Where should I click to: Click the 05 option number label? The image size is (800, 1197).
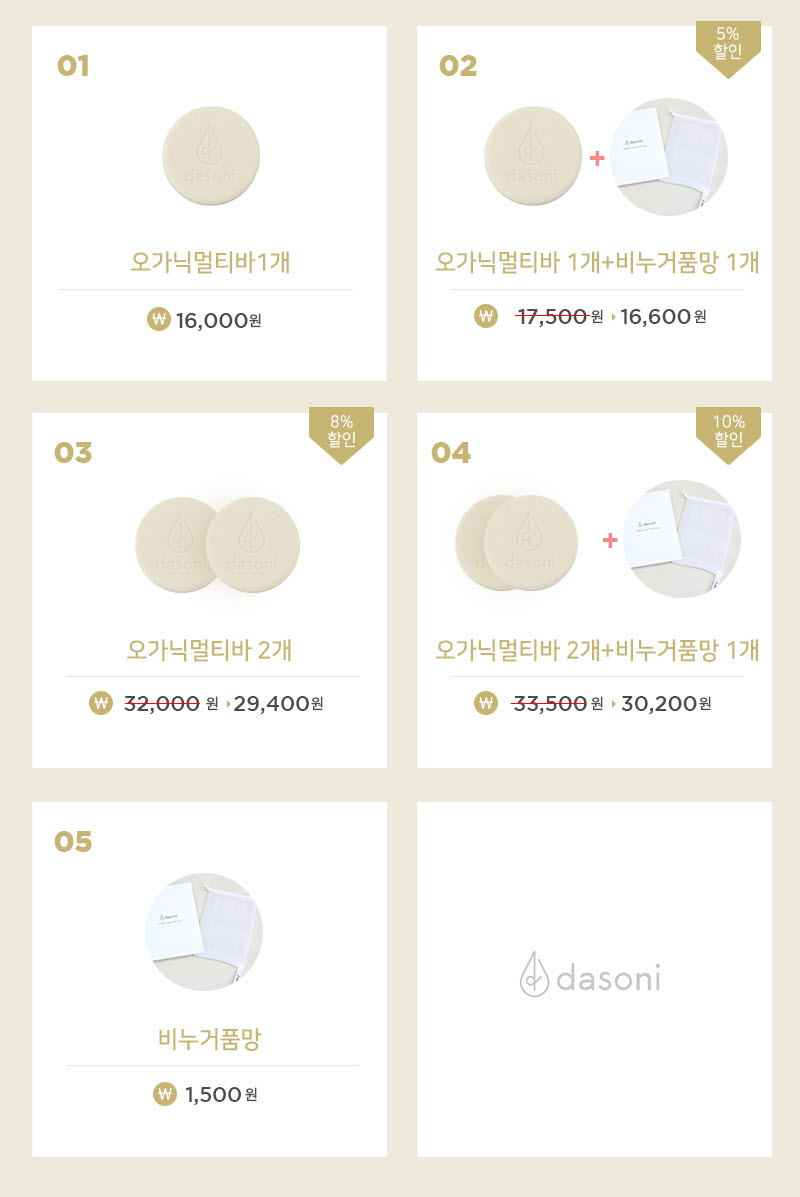click(x=73, y=841)
